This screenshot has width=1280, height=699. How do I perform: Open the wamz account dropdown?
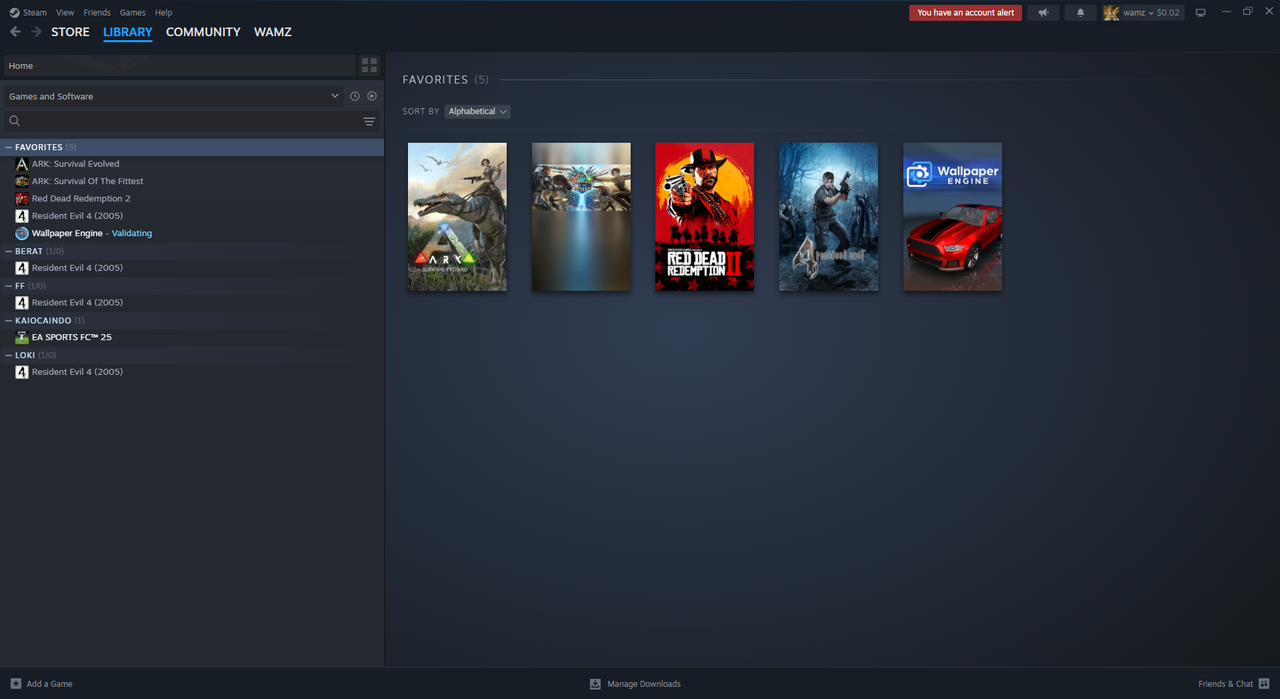pyautogui.click(x=1151, y=13)
